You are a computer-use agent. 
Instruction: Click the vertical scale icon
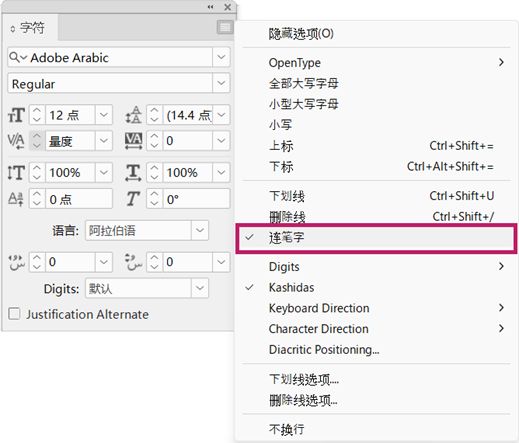(x=16, y=173)
